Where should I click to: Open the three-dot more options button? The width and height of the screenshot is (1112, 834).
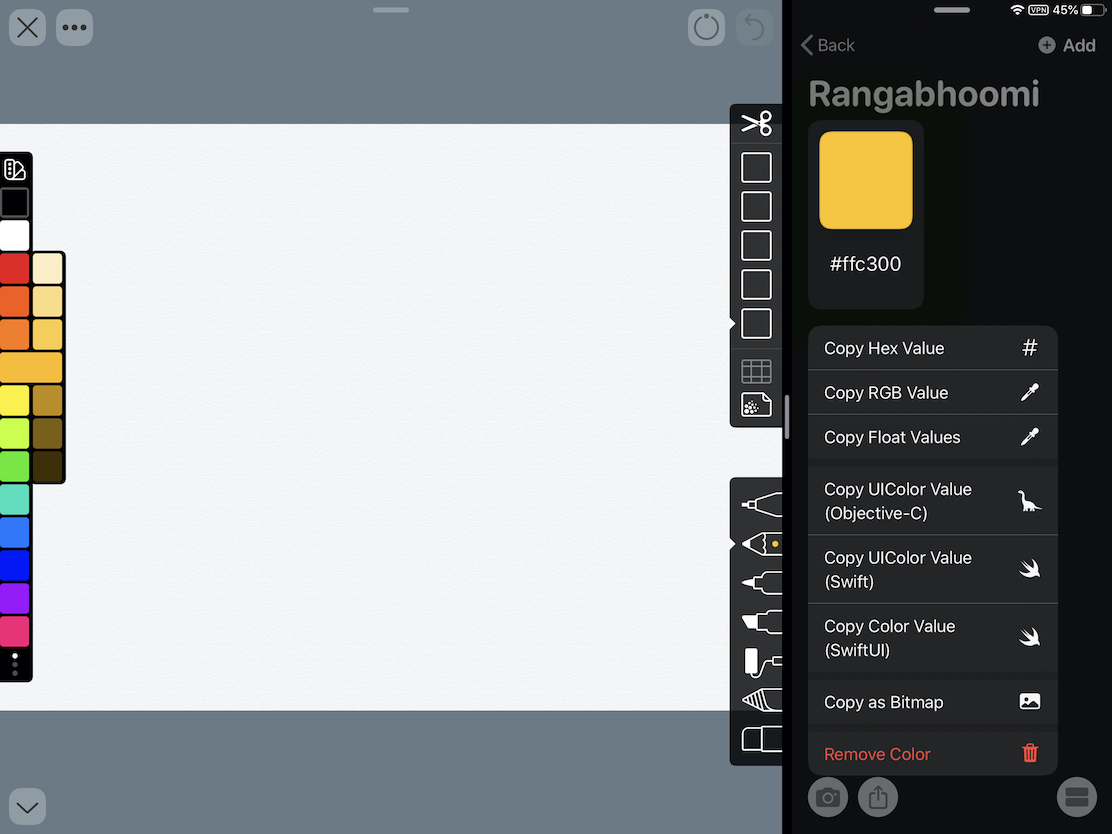pos(74,28)
